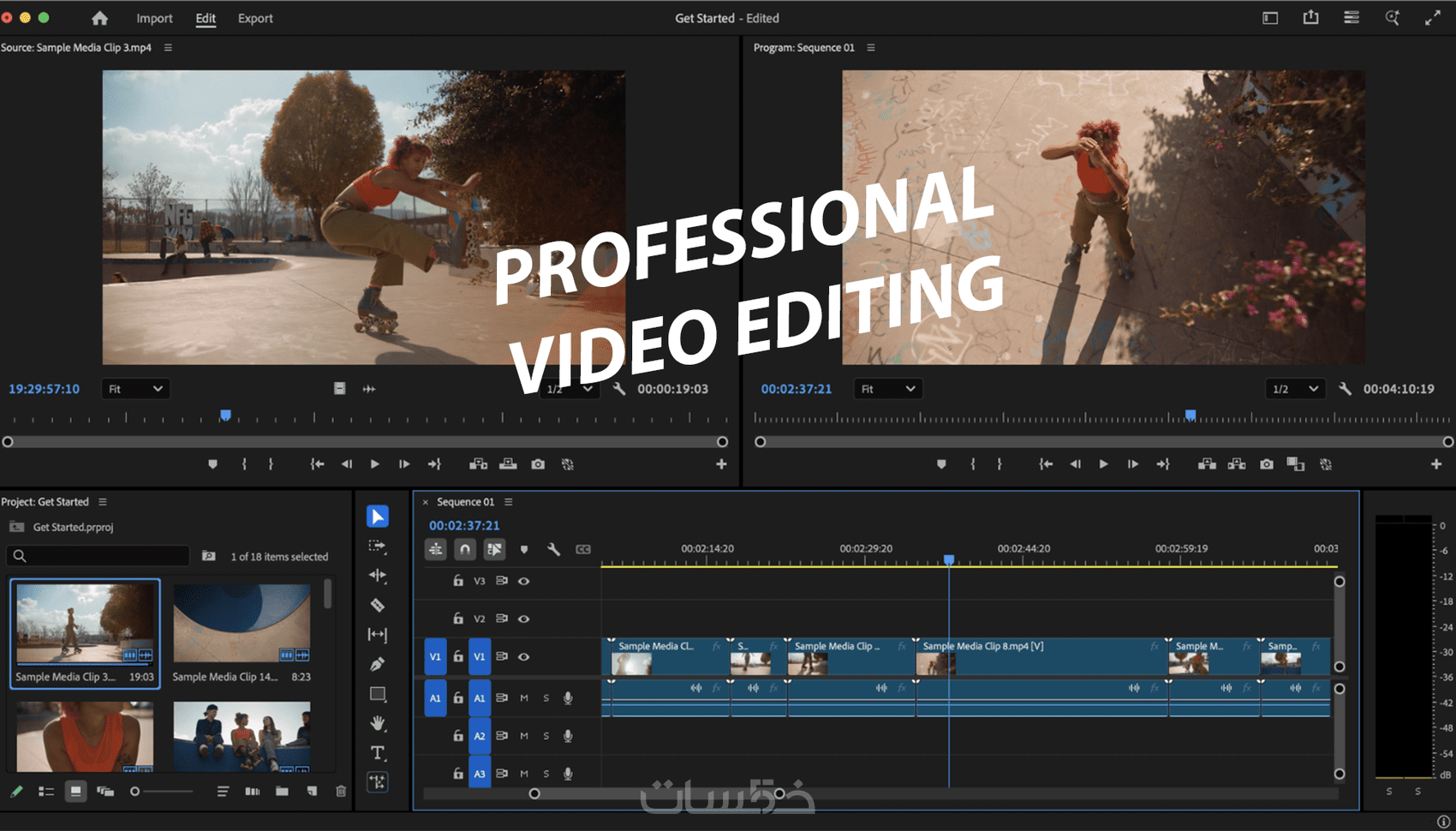
Task: Toggle the lock on track V2
Action: pos(458,619)
